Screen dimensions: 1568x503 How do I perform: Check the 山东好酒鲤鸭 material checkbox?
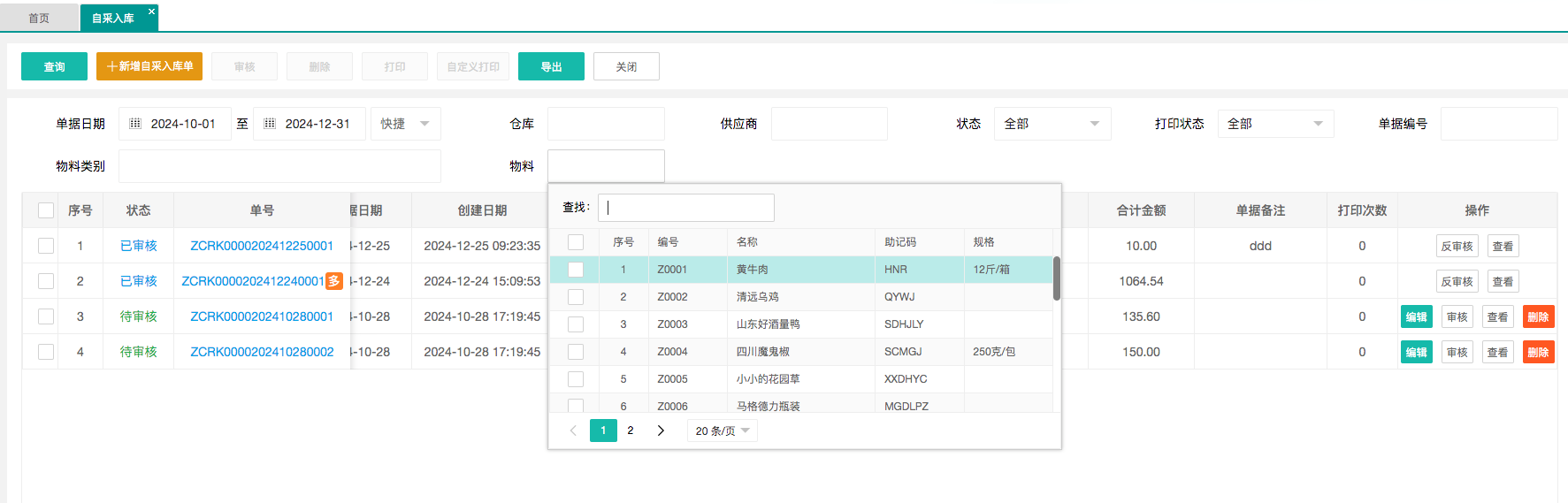coord(576,324)
